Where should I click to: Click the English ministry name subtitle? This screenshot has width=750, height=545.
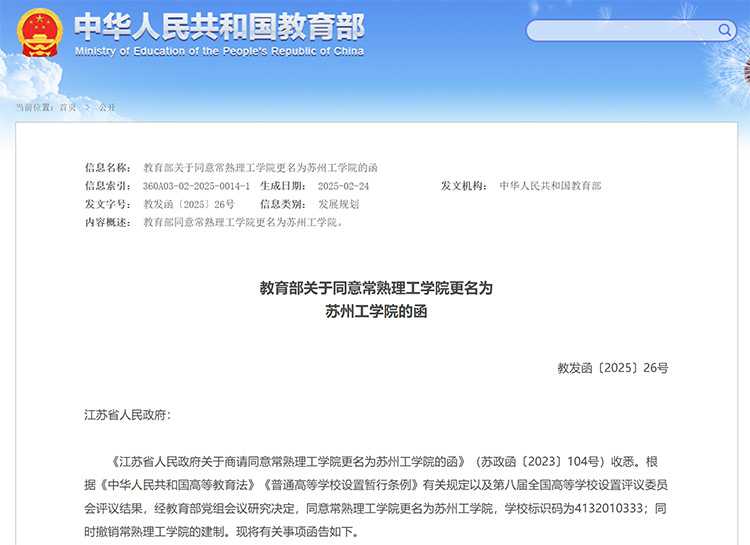(x=219, y=51)
